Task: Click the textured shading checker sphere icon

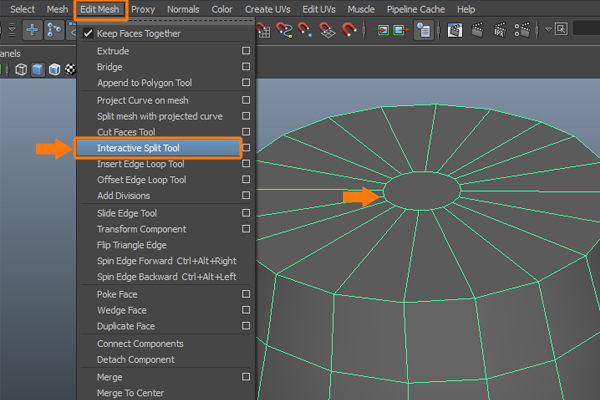Action: (70, 70)
